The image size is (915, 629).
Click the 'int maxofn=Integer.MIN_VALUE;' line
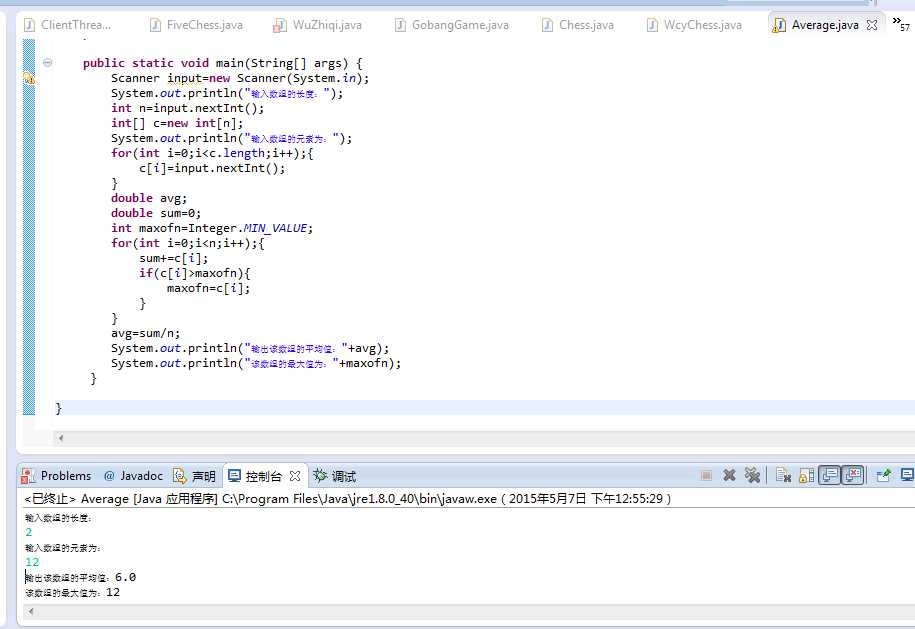click(x=212, y=228)
